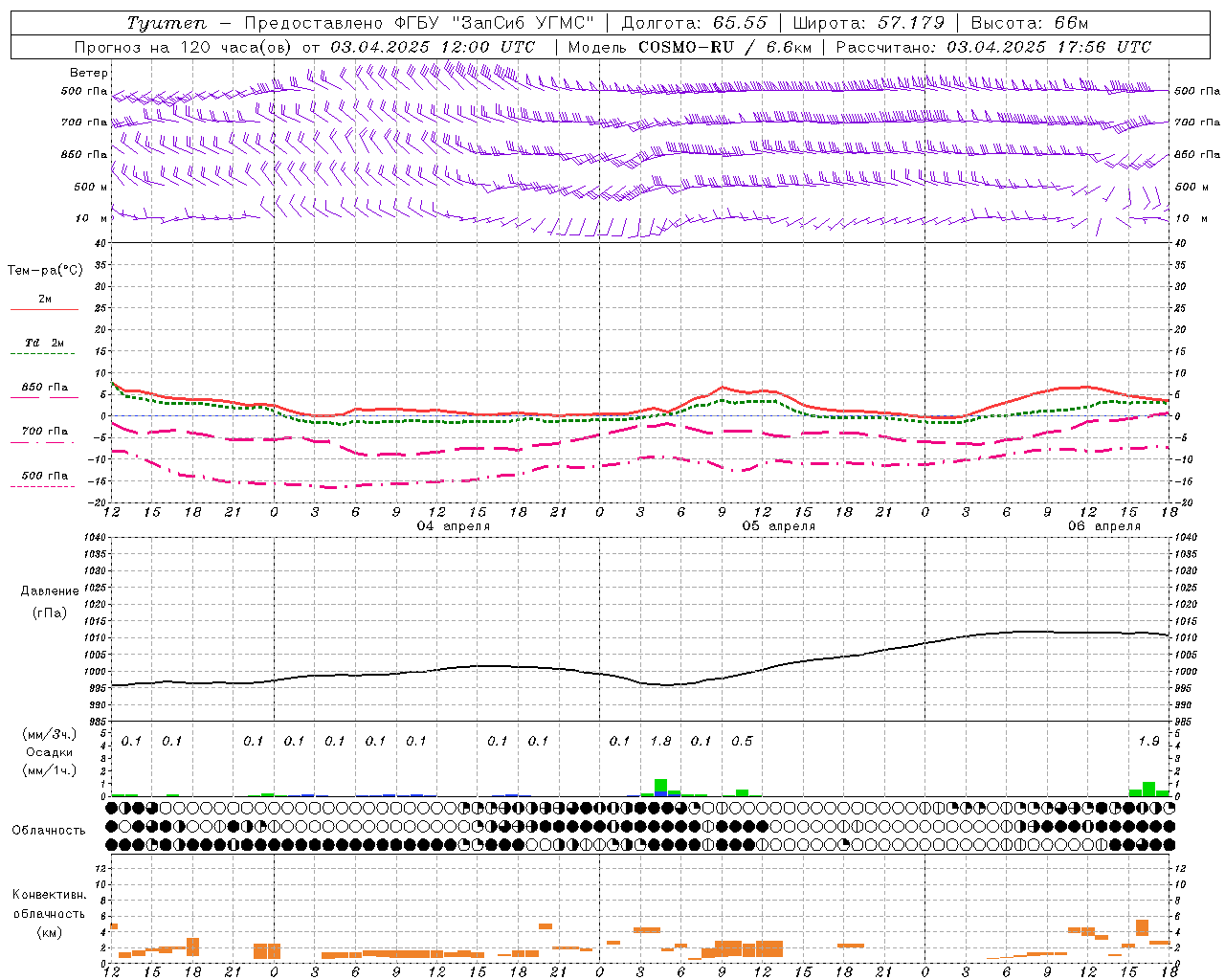Click the "Tyumen" station title
This screenshot has height=980, width=1225.
pos(167,23)
